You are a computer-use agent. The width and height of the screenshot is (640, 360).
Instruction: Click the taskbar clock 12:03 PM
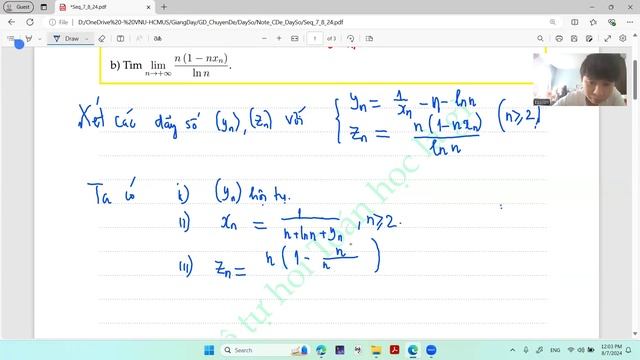click(611, 350)
